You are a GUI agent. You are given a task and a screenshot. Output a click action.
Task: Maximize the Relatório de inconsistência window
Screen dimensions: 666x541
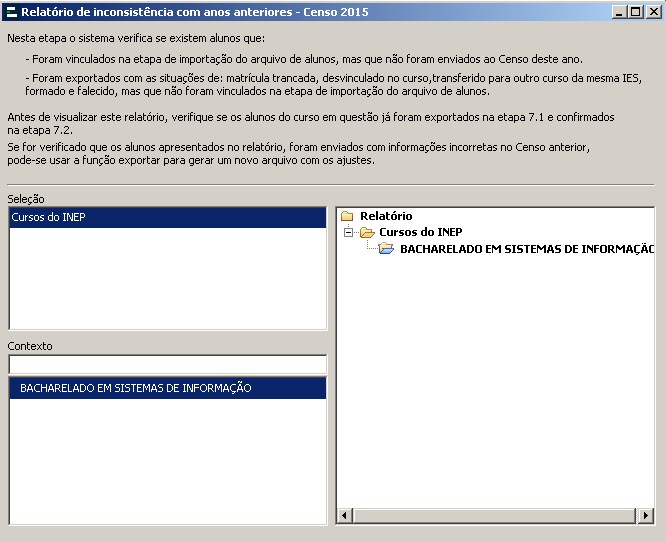pyautogui.click(x=635, y=12)
